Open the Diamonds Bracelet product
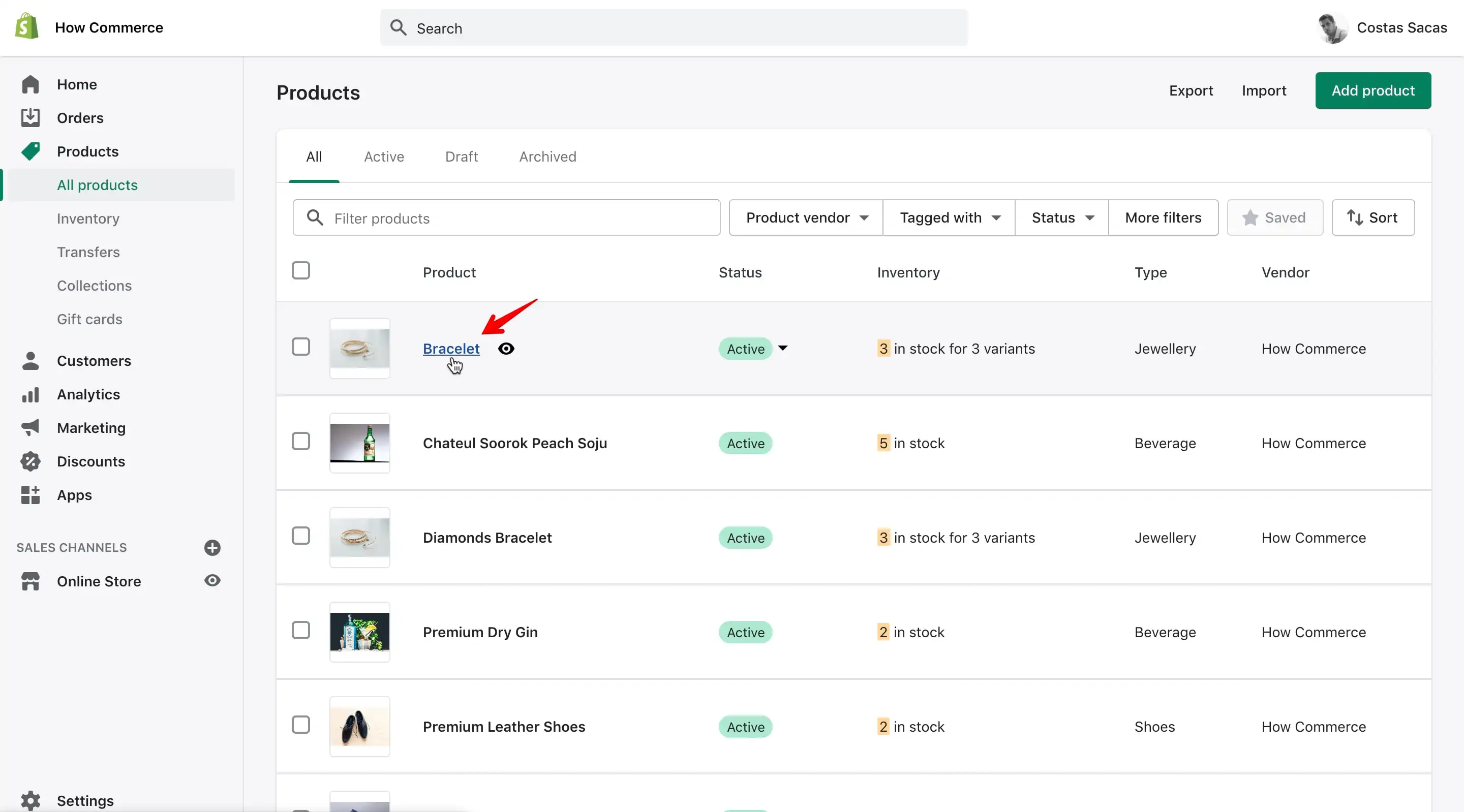The image size is (1464, 812). pyautogui.click(x=487, y=538)
